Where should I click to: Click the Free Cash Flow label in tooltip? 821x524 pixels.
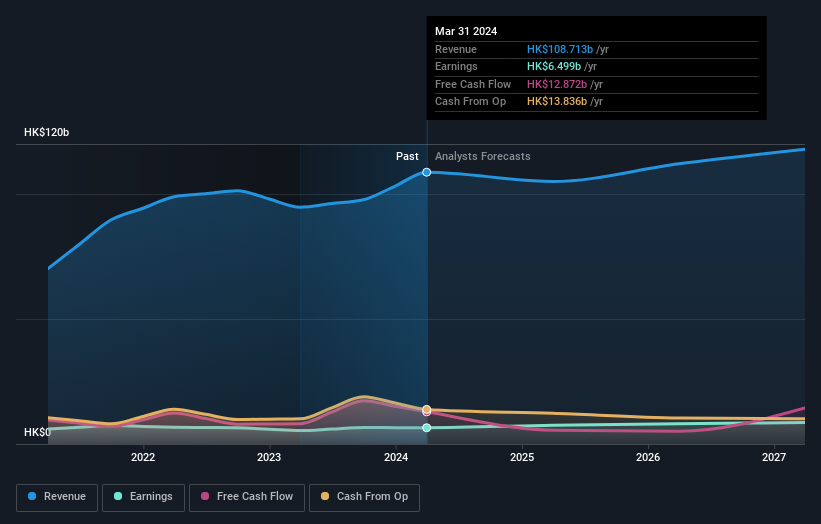click(x=473, y=84)
